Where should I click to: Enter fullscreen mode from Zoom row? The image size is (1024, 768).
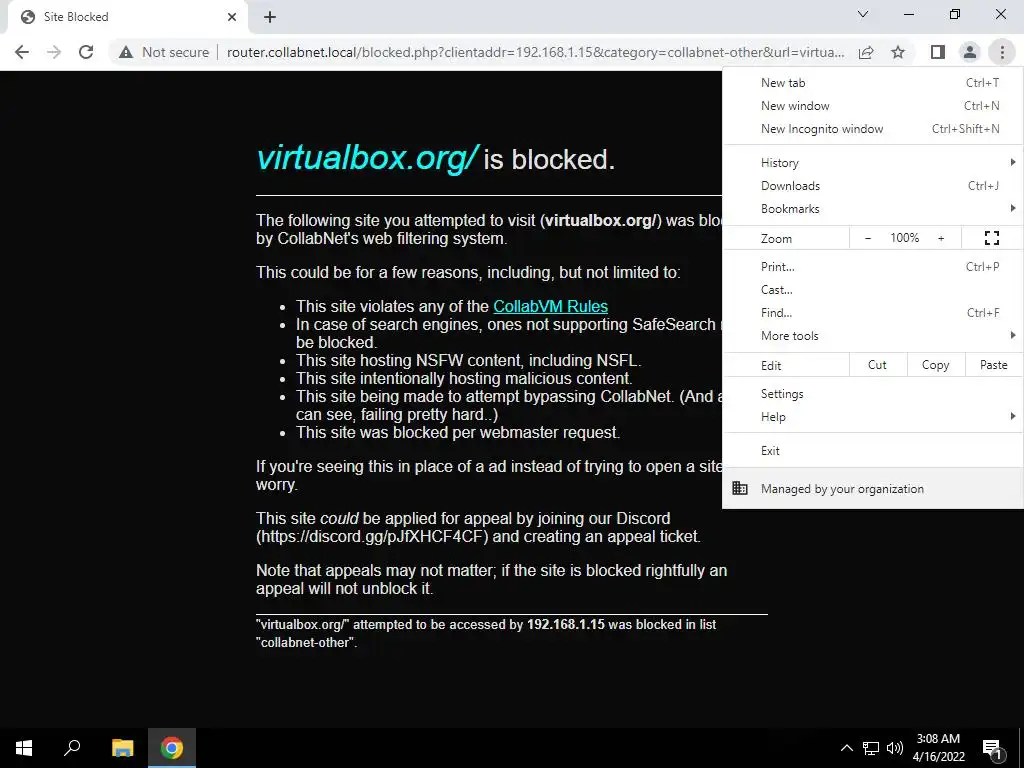coord(991,238)
